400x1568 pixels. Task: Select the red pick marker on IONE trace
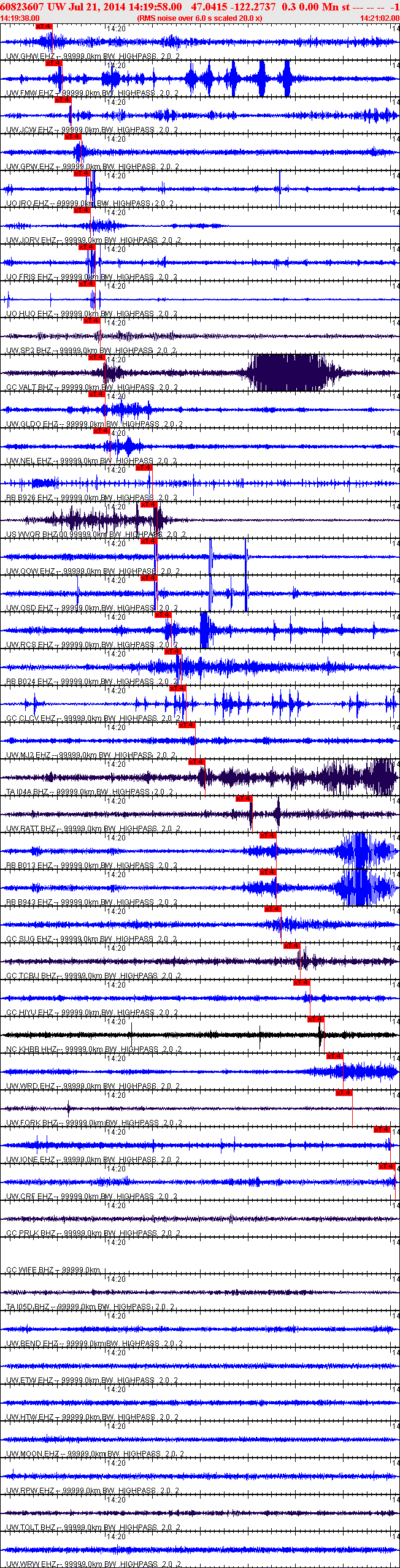(x=382, y=1130)
